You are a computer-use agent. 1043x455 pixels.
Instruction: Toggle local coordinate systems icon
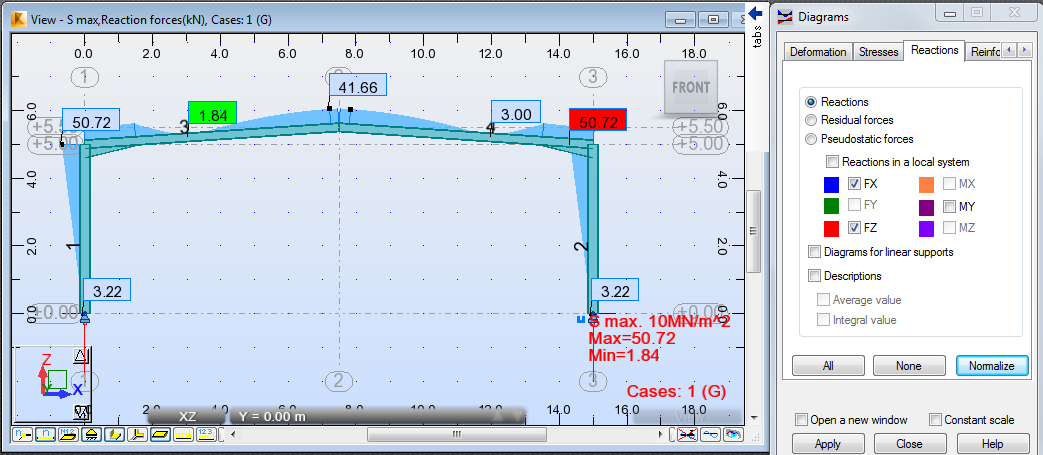138,434
